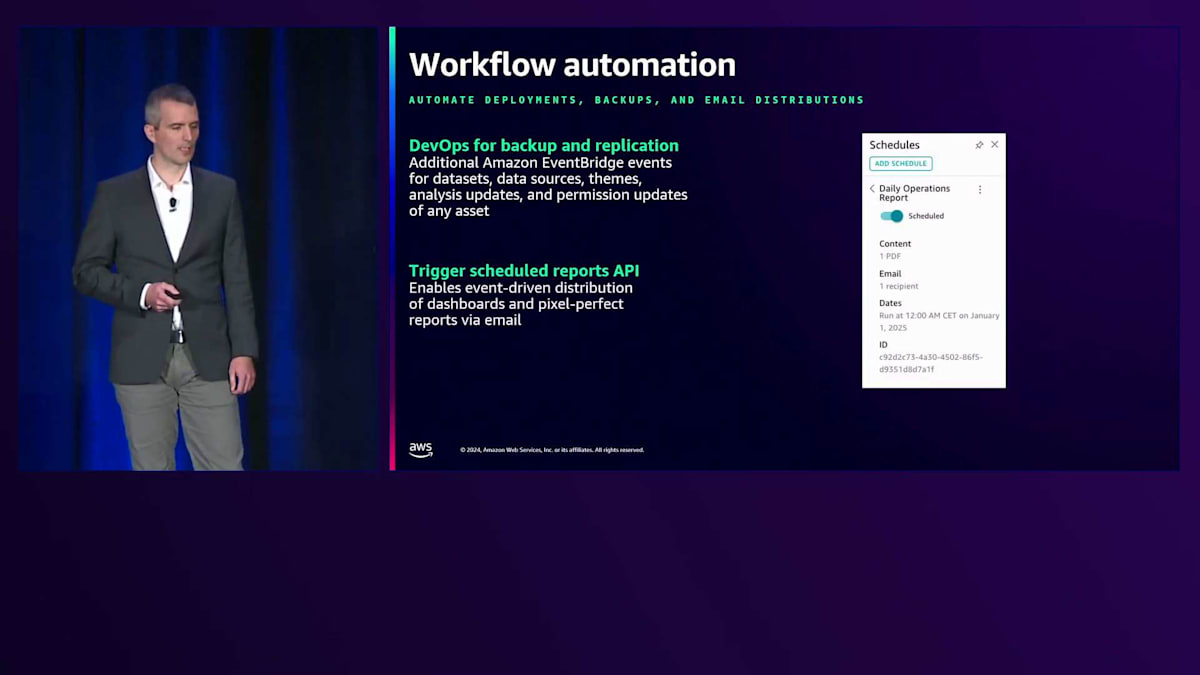Open the Daily Operations Report options menu

[x=980, y=190]
